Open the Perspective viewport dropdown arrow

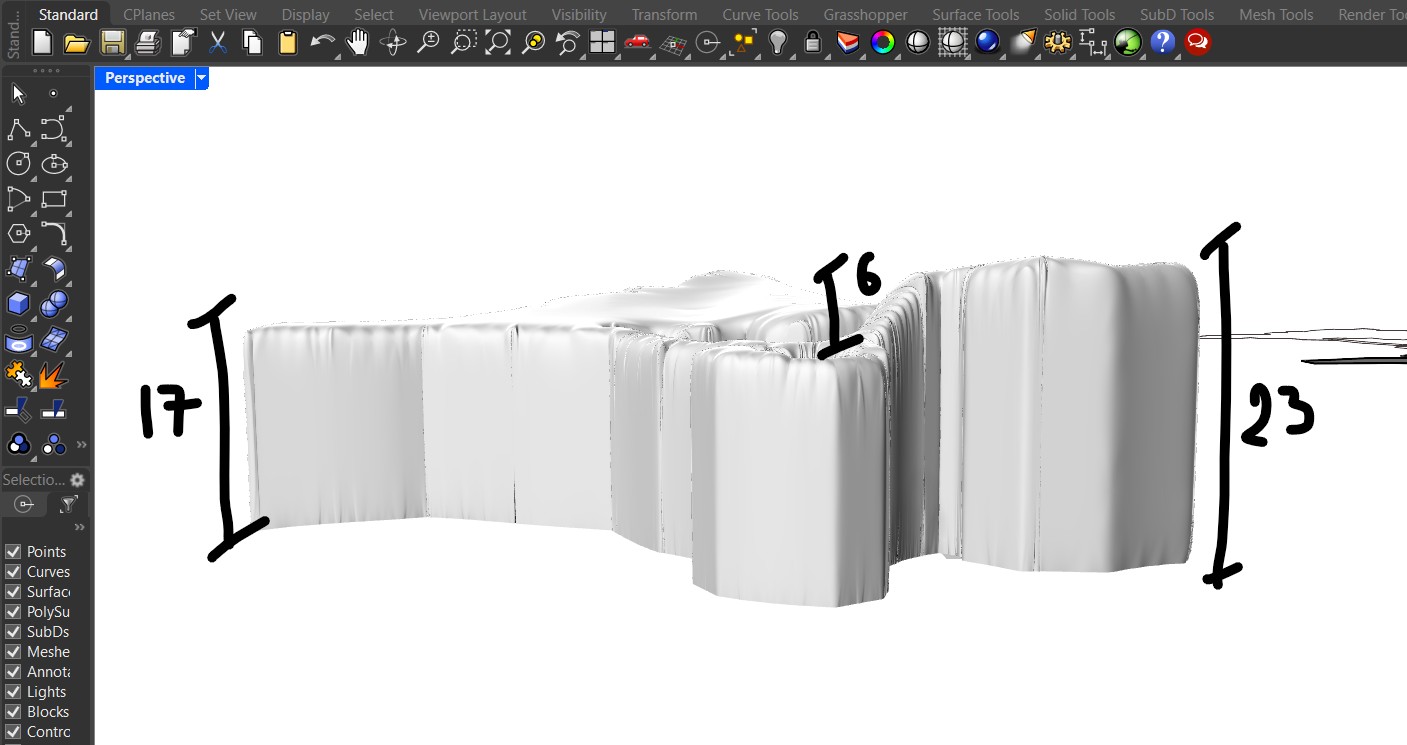click(x=202, y=78)
